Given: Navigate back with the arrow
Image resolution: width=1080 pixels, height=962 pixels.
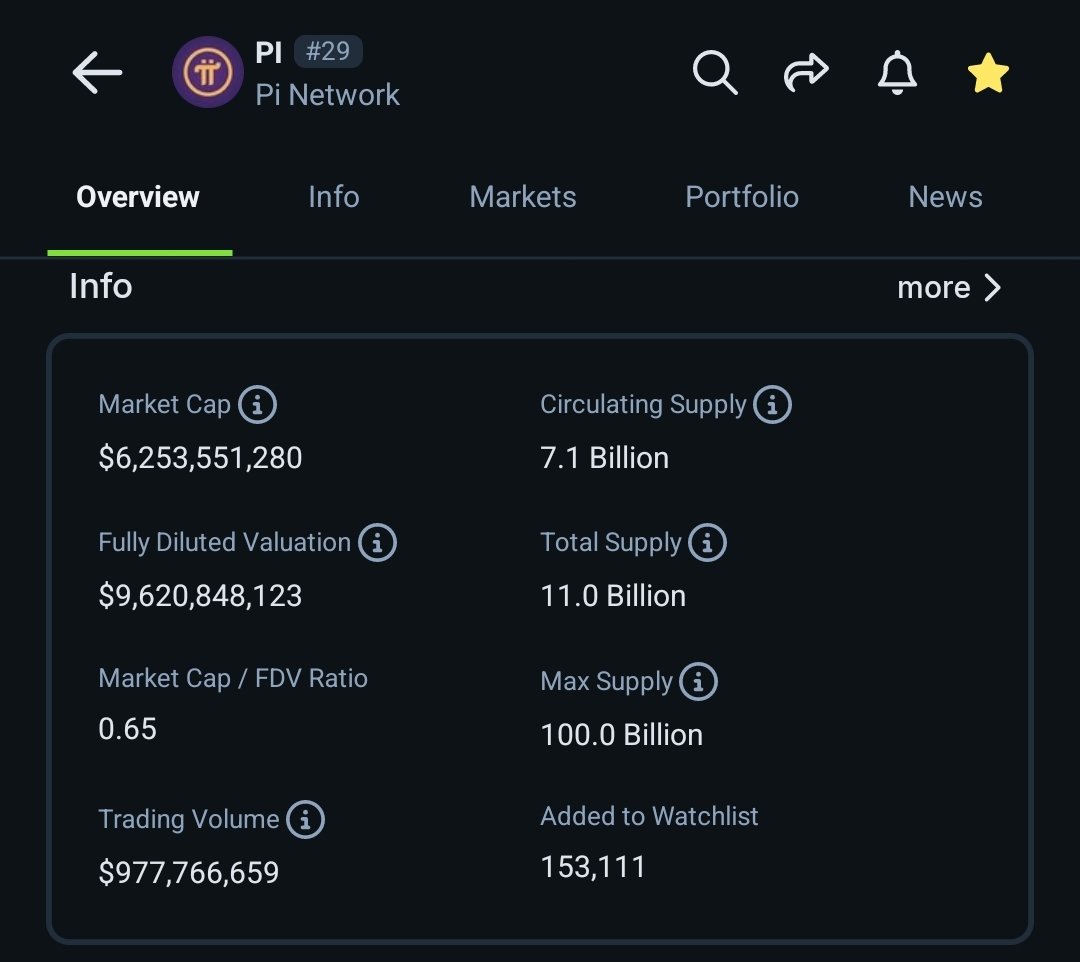Looking at the screenshot, I should pyautogui.click(x=96, y=72).
